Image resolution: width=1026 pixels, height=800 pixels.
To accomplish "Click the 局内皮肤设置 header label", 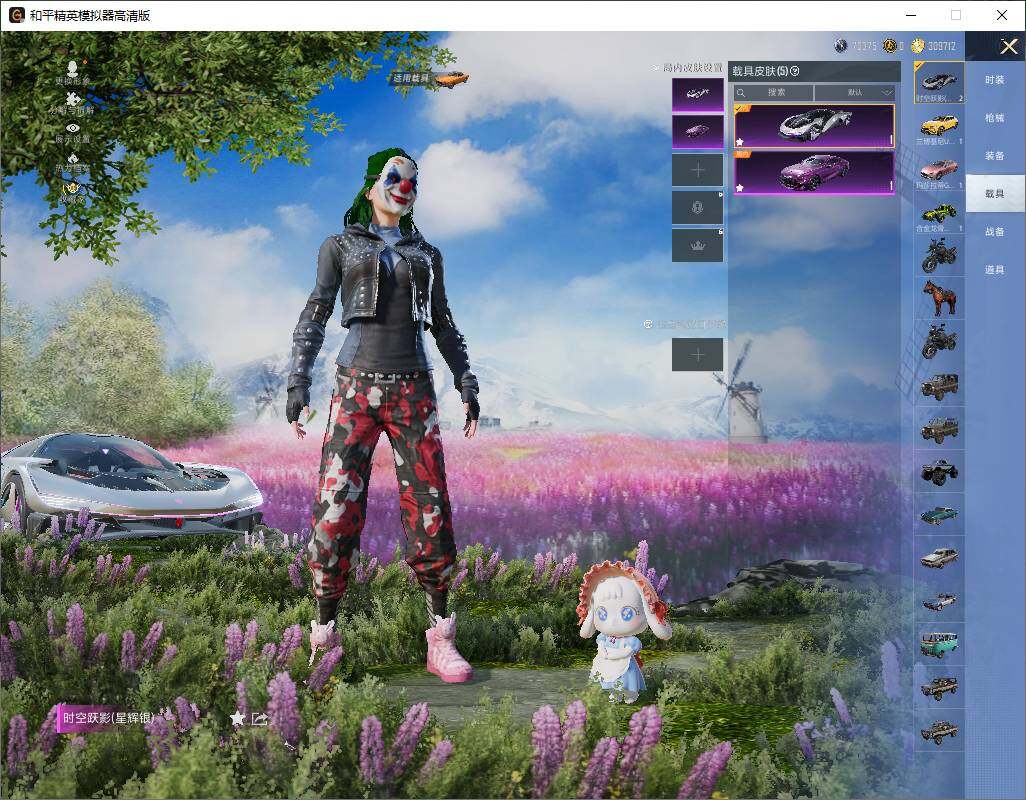I will [692, 67].
